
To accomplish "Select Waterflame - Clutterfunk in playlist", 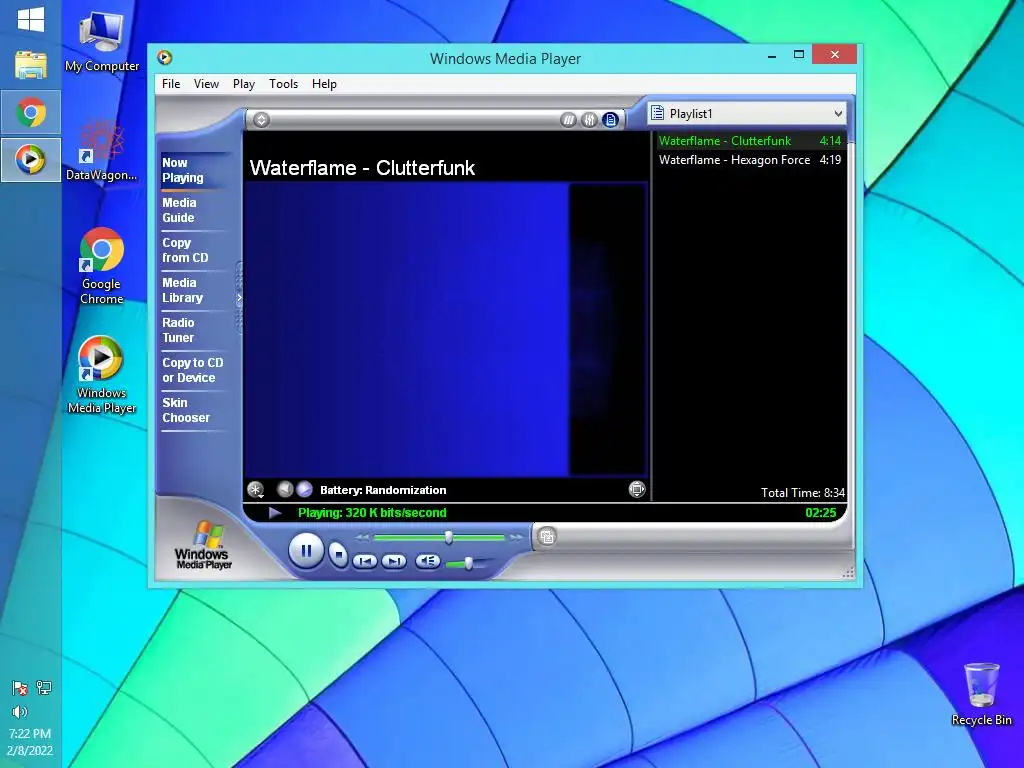I will coord(750,140).
